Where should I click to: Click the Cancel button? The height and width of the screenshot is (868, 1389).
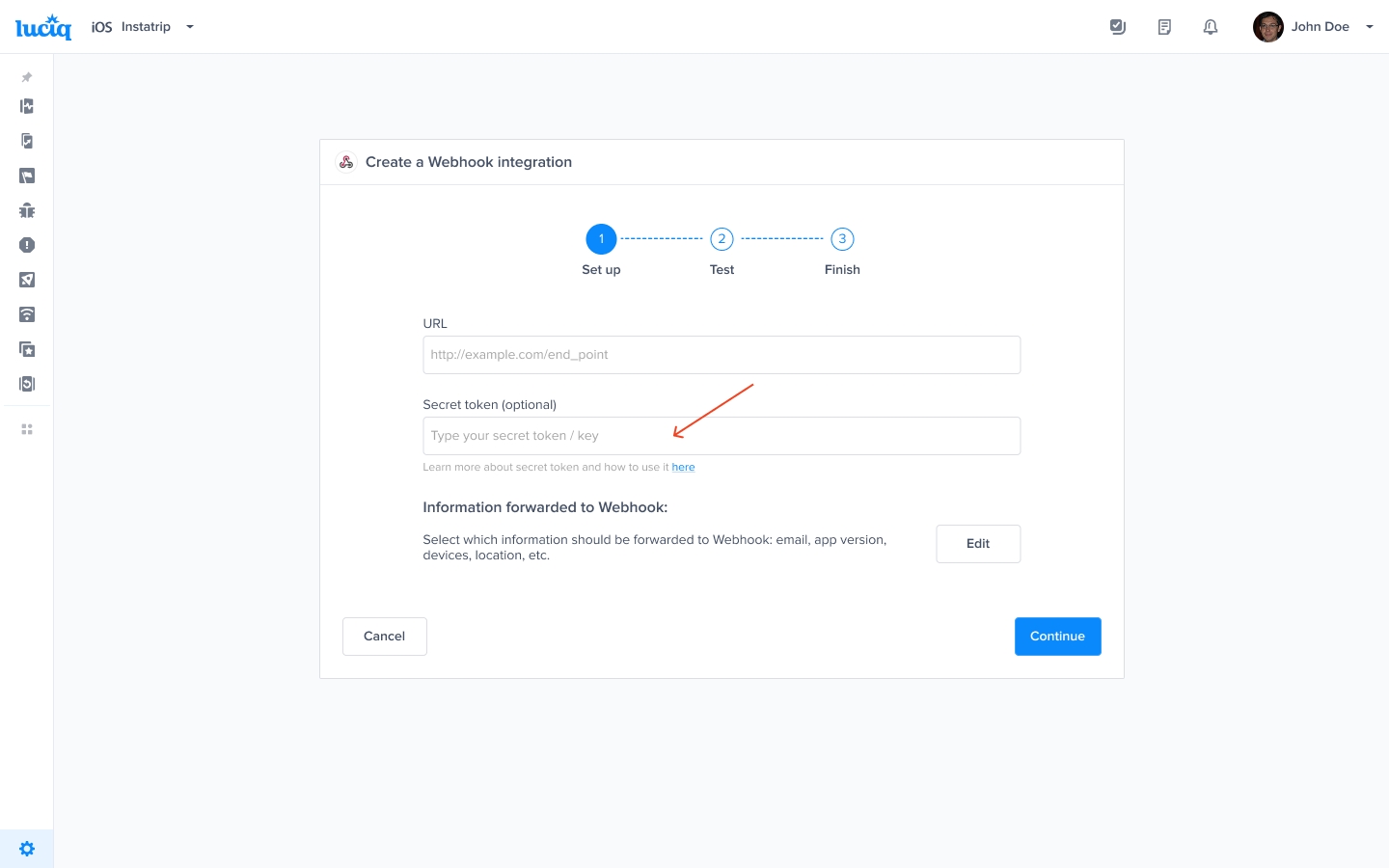coord(384,637)
